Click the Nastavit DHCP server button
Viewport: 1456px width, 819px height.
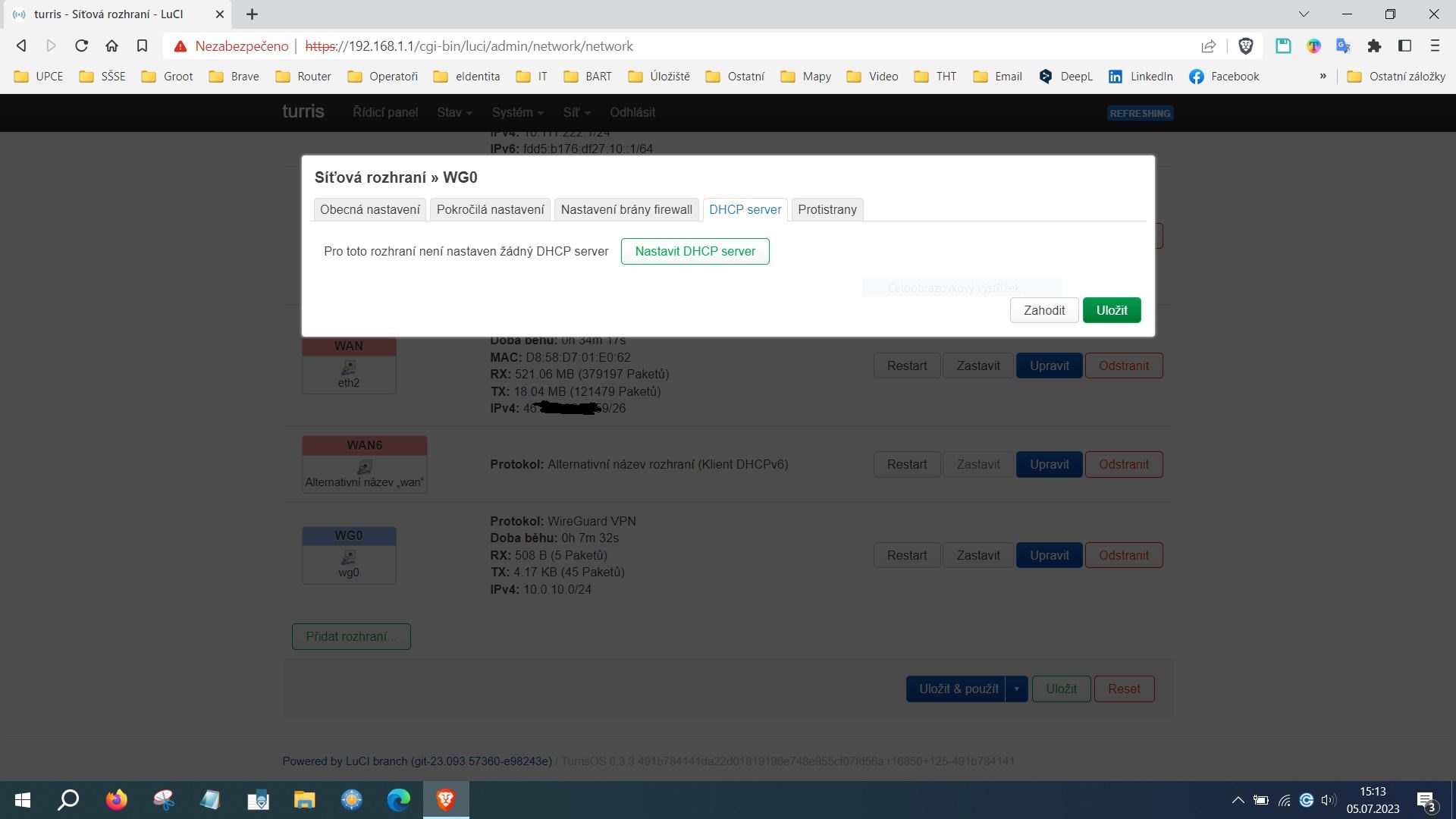coord(695,251)
